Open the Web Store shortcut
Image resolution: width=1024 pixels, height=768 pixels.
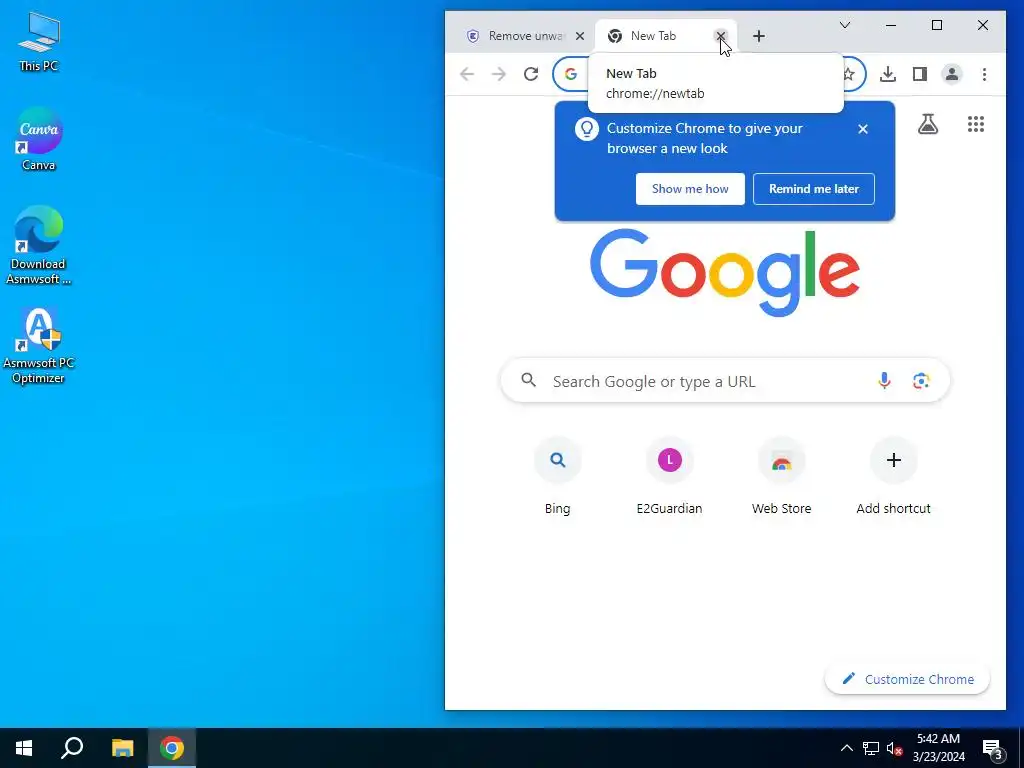tap(782, 477)
